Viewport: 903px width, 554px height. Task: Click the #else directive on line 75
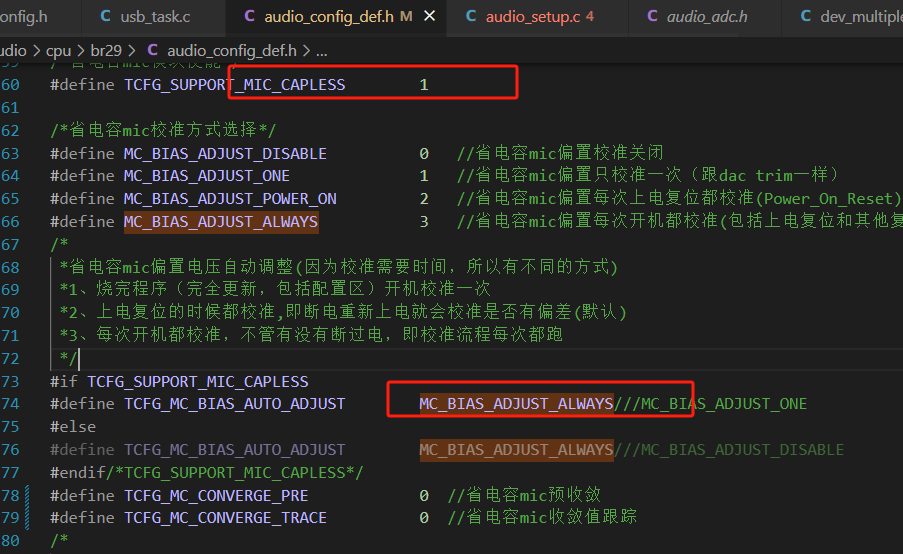[73, 427]
